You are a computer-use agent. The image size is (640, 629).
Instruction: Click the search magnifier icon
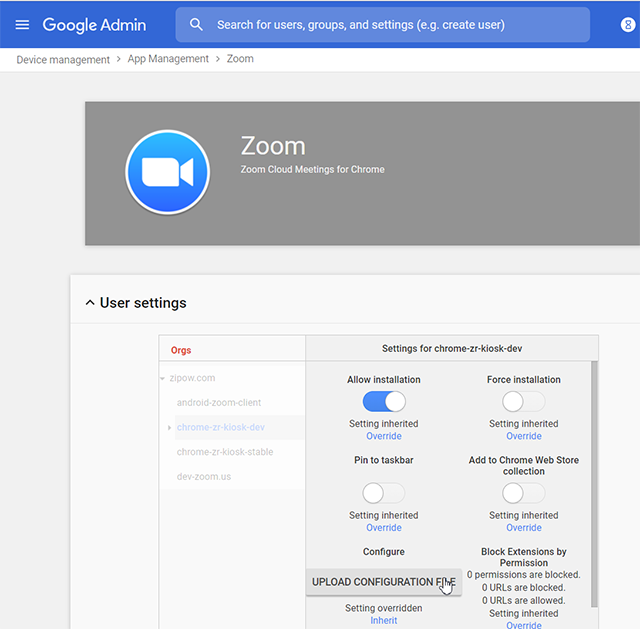[x=196, y=24]
